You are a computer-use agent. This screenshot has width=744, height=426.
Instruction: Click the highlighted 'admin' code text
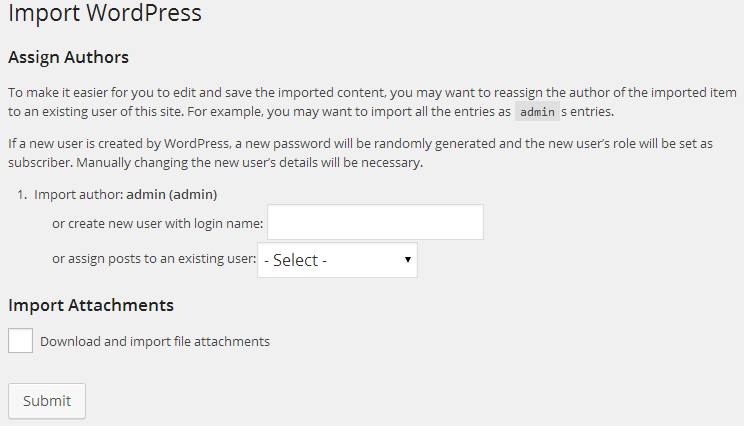(537, 112)
